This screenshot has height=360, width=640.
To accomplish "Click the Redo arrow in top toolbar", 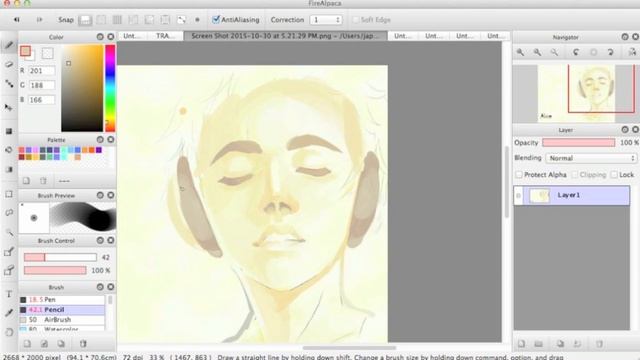I will pos(39,20).
